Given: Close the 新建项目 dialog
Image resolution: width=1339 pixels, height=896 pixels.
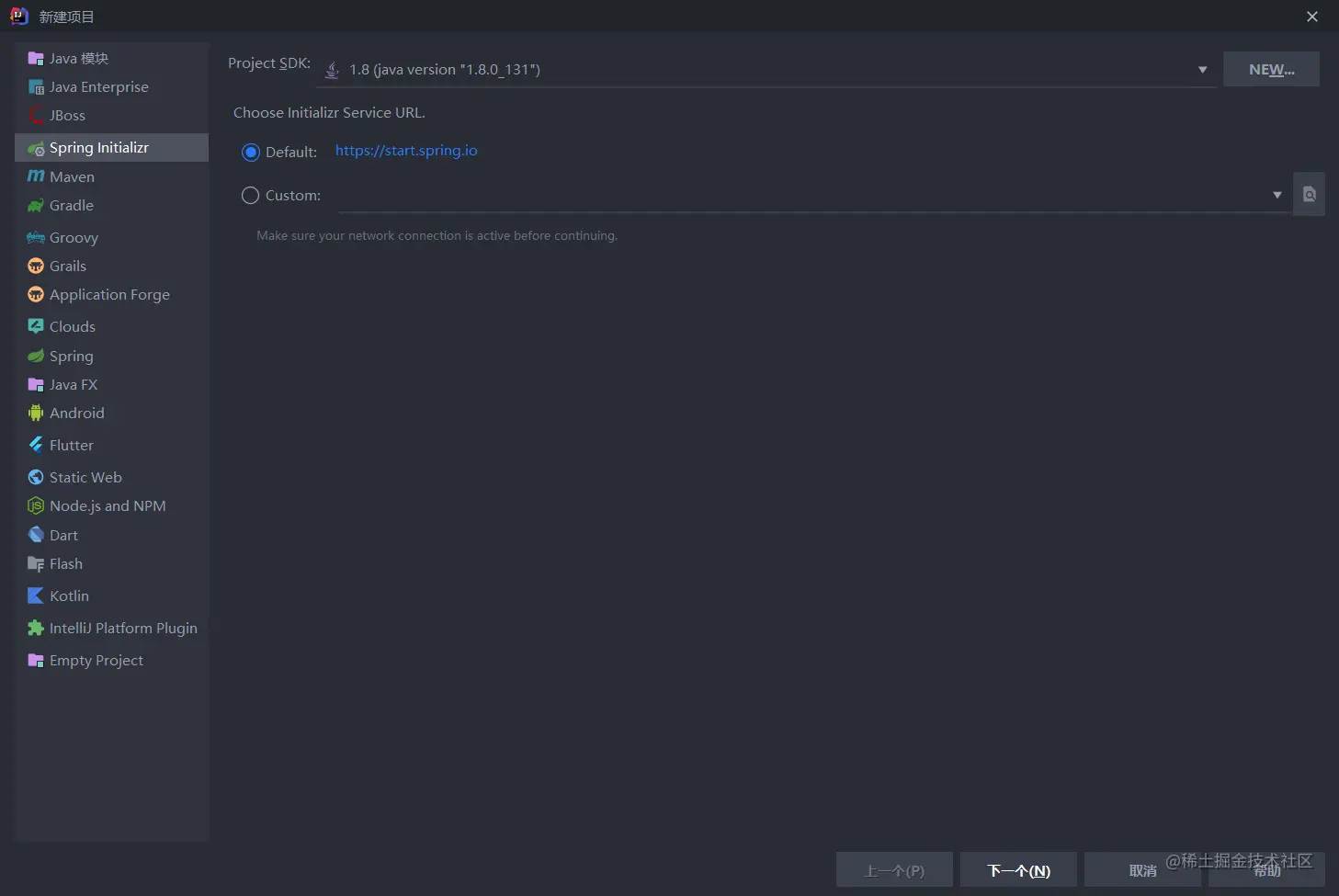Looking at the screenshot, I should coord(1312,17).
